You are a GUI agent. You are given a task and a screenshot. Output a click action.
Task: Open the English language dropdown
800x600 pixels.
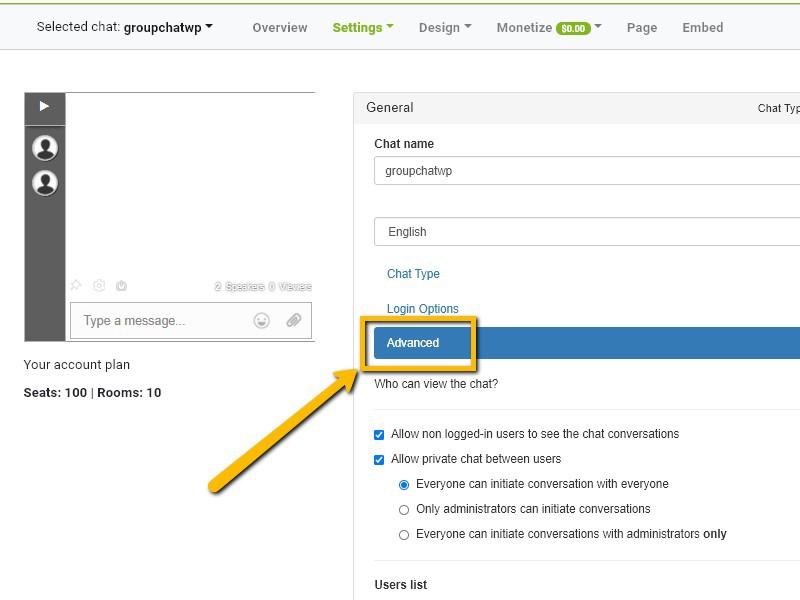tap(590, 232)
